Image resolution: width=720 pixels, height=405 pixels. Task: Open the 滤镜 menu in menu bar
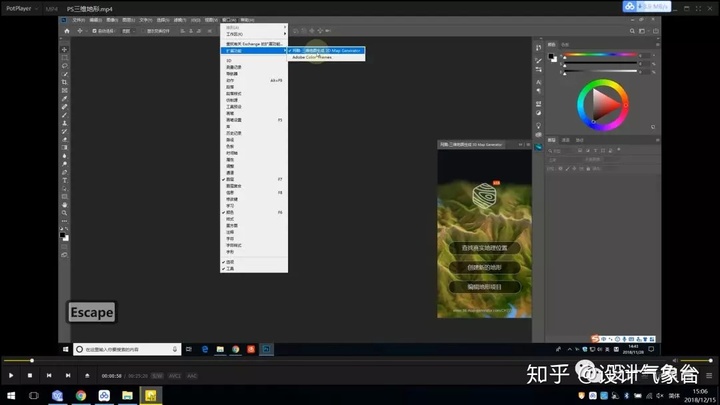pyautogui.click(x=179, y=20)
